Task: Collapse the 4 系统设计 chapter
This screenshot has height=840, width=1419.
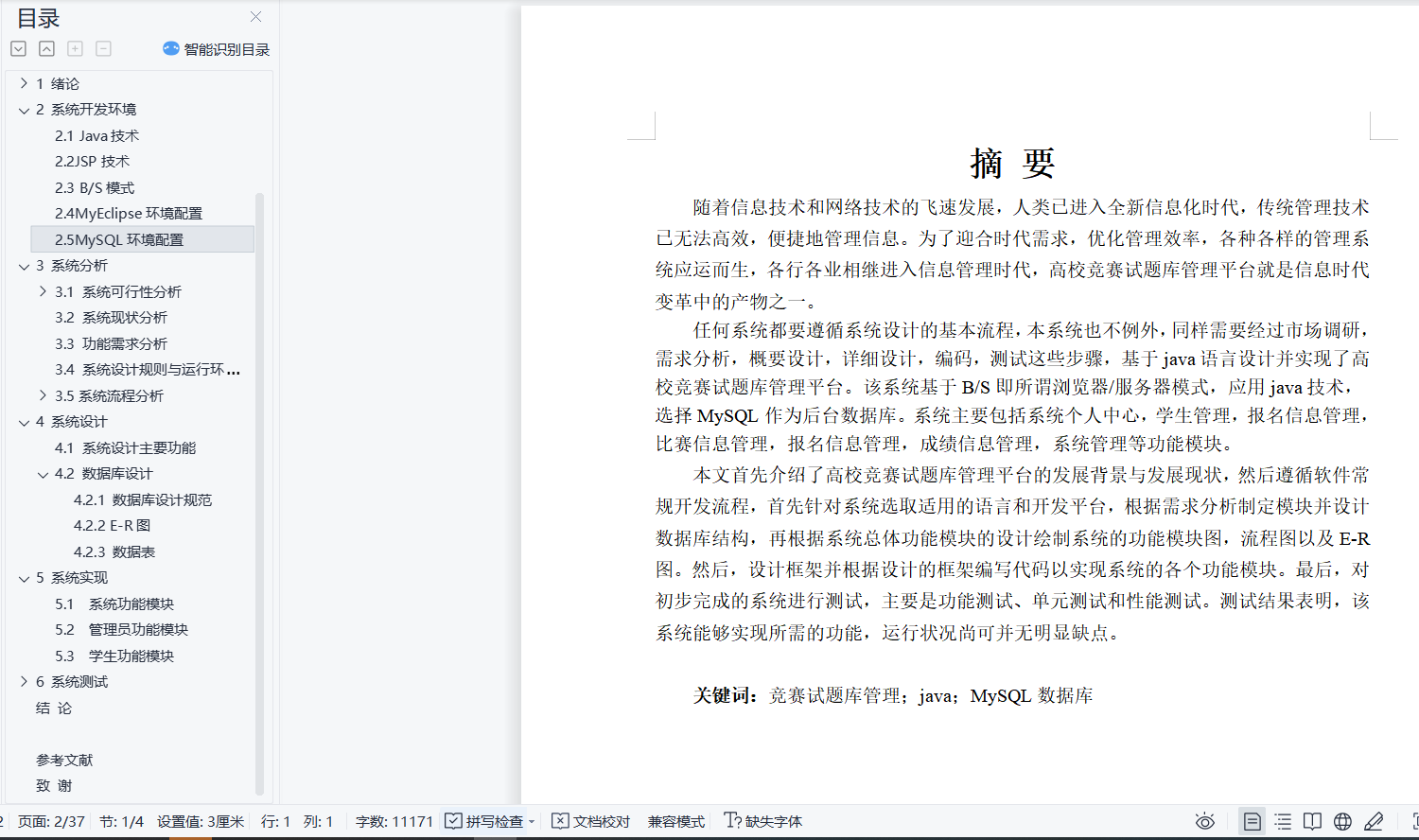Action: tap(24, 422)
